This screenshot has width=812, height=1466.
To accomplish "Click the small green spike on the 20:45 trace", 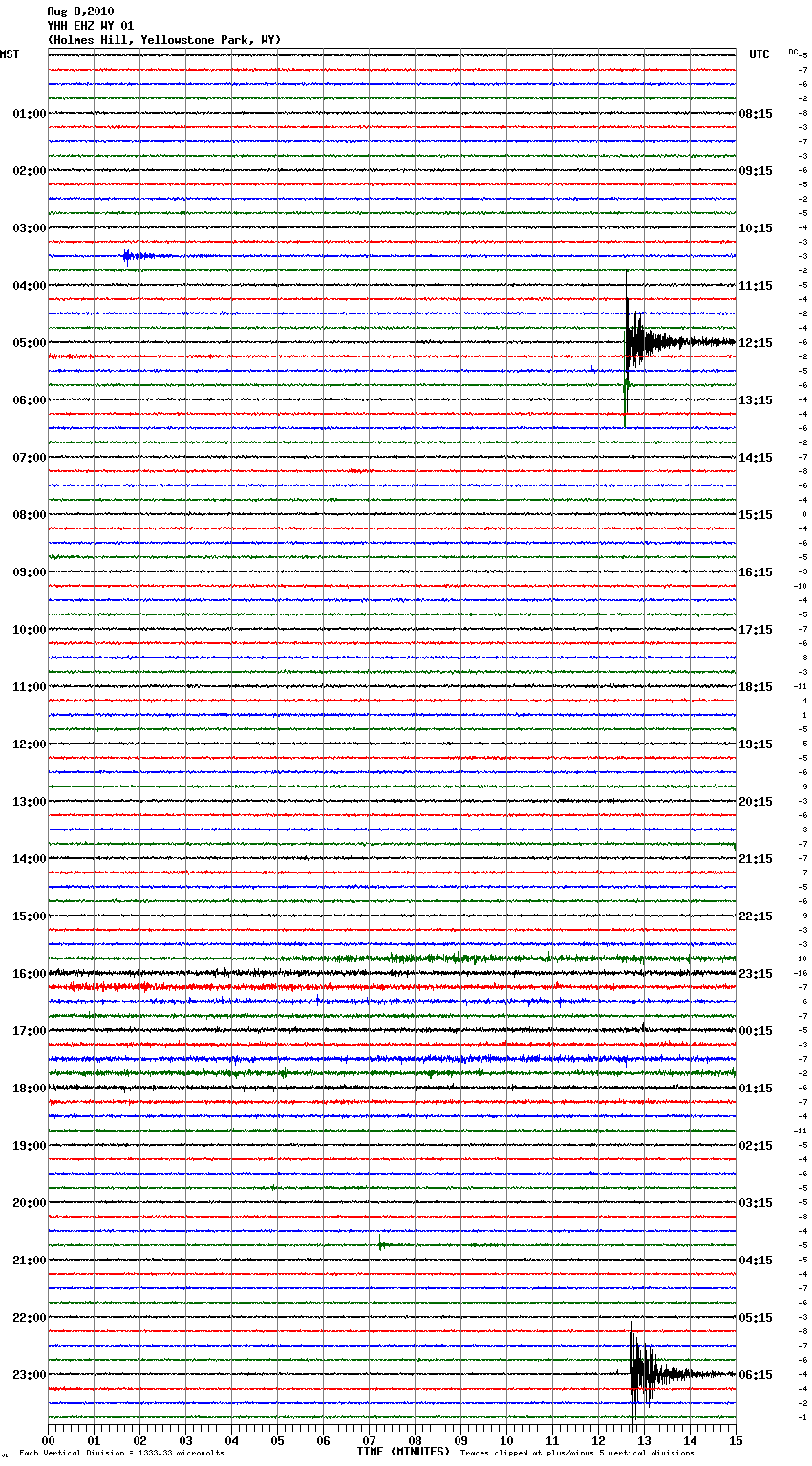I will [x=380, y=1245].
